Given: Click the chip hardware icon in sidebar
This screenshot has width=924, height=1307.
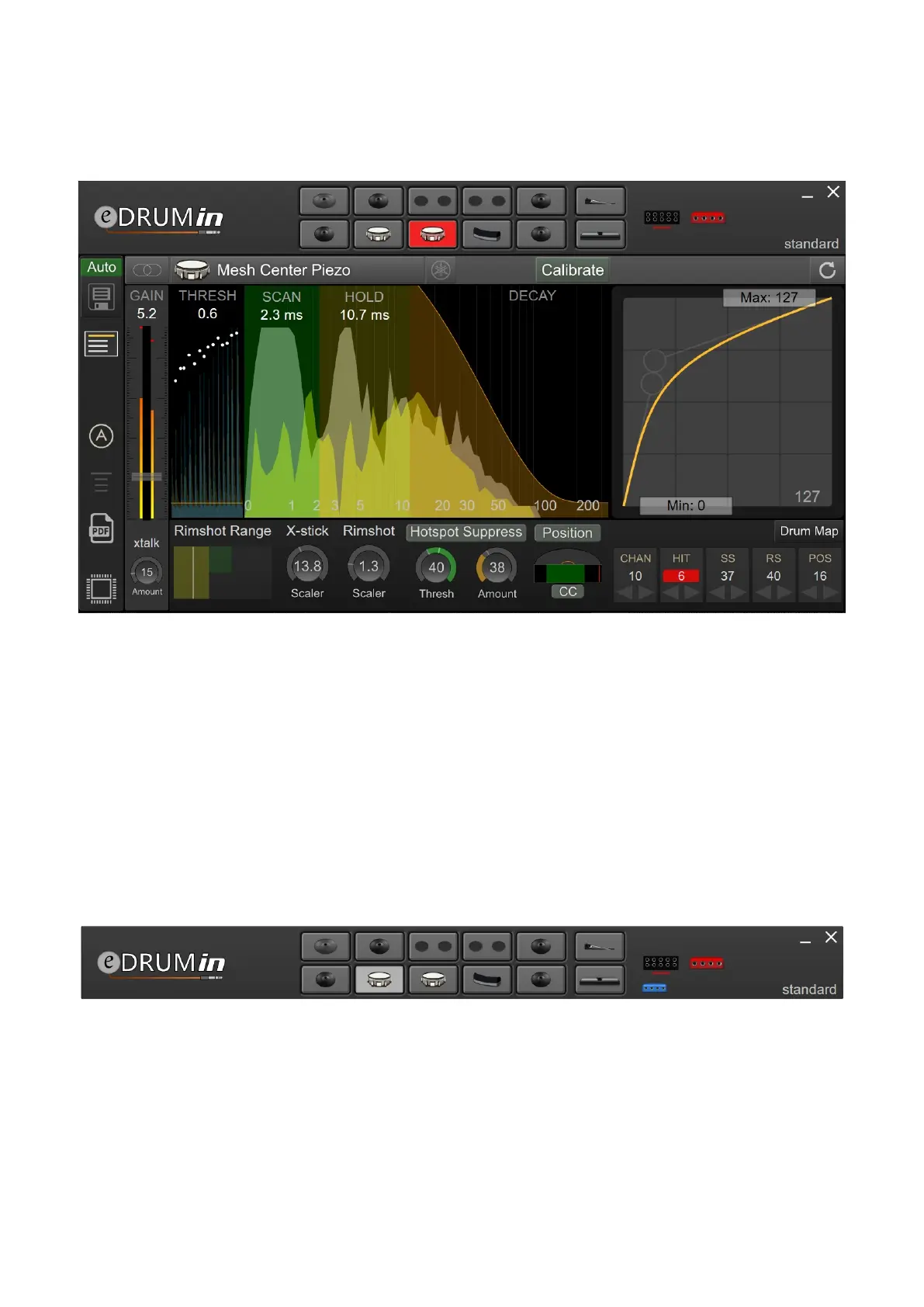Looking at the screenshot, I should pos(101,589).
